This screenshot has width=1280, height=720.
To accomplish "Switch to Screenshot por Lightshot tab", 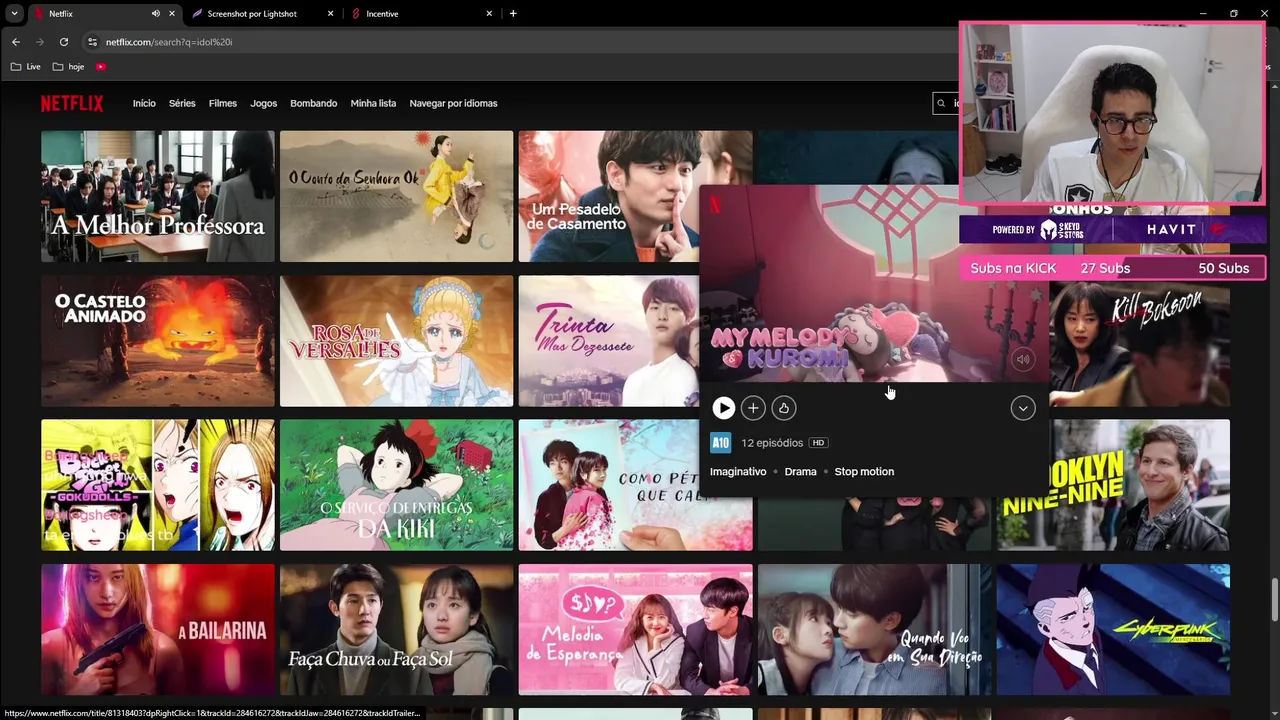I will [x=252, y=14].
